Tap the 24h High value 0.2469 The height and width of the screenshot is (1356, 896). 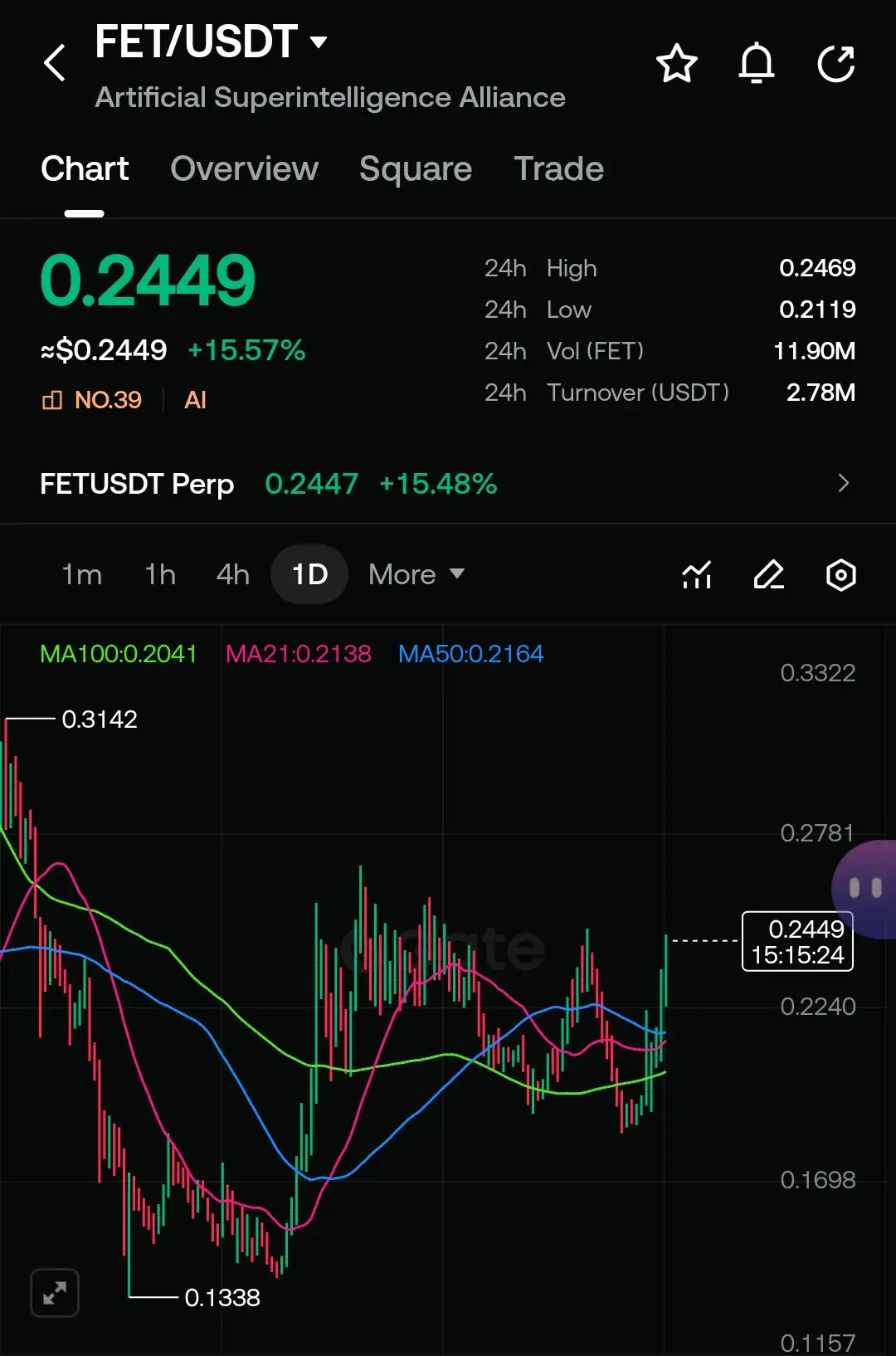point(817,268)
